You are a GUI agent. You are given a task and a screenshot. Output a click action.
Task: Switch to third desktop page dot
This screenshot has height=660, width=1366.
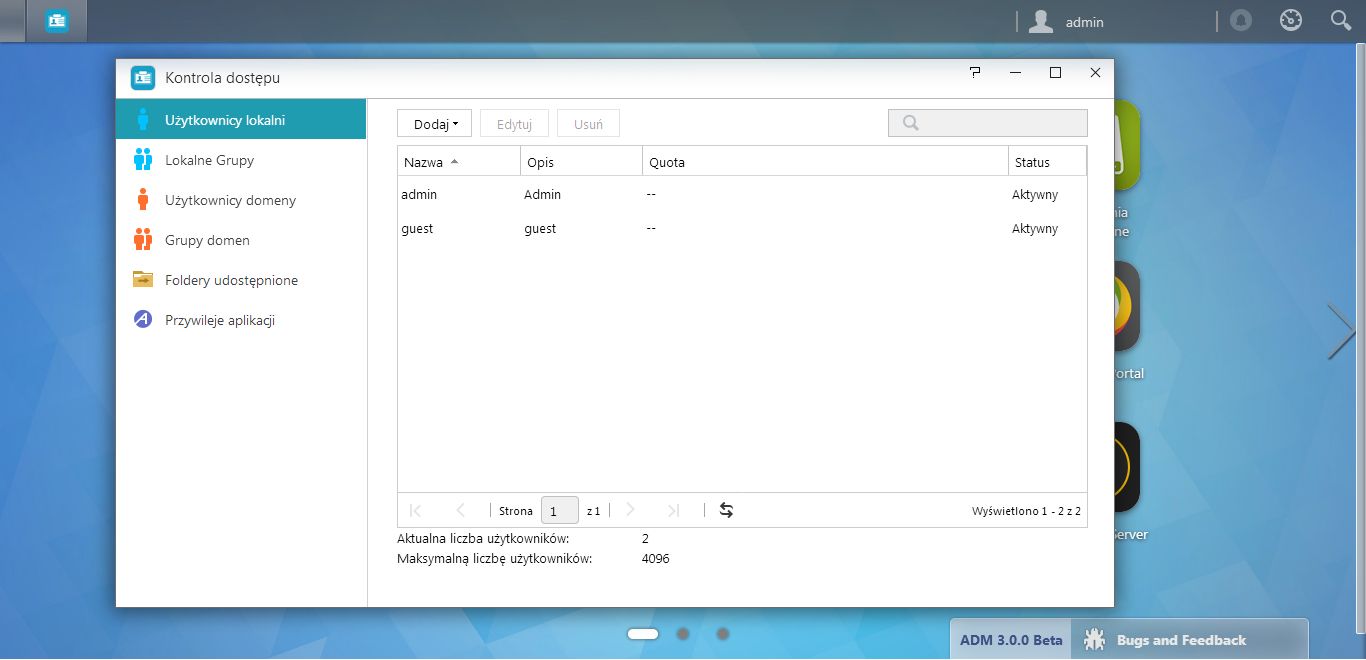[723, 633]
